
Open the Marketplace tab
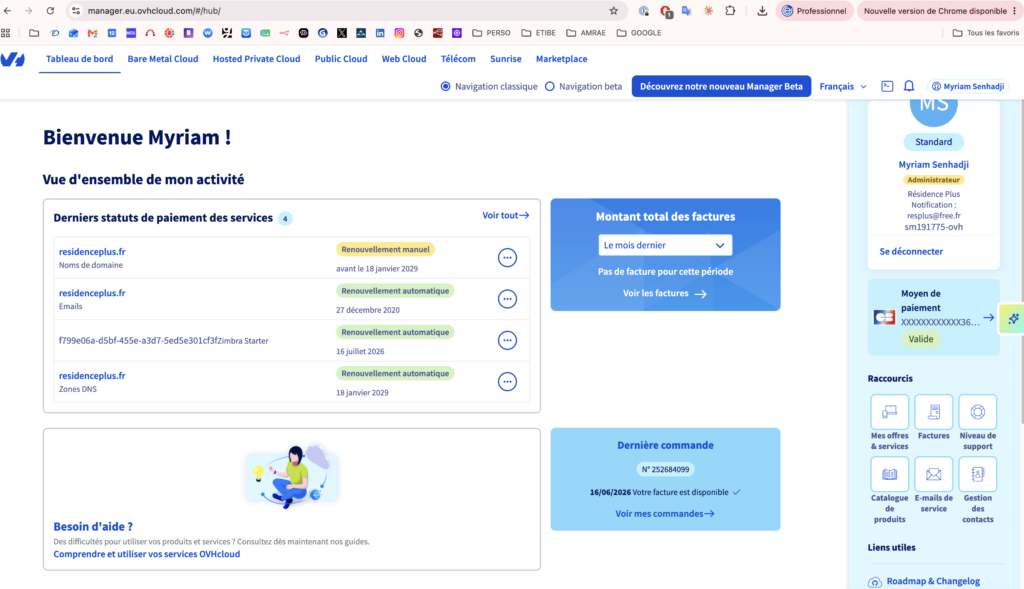[562, 59]
